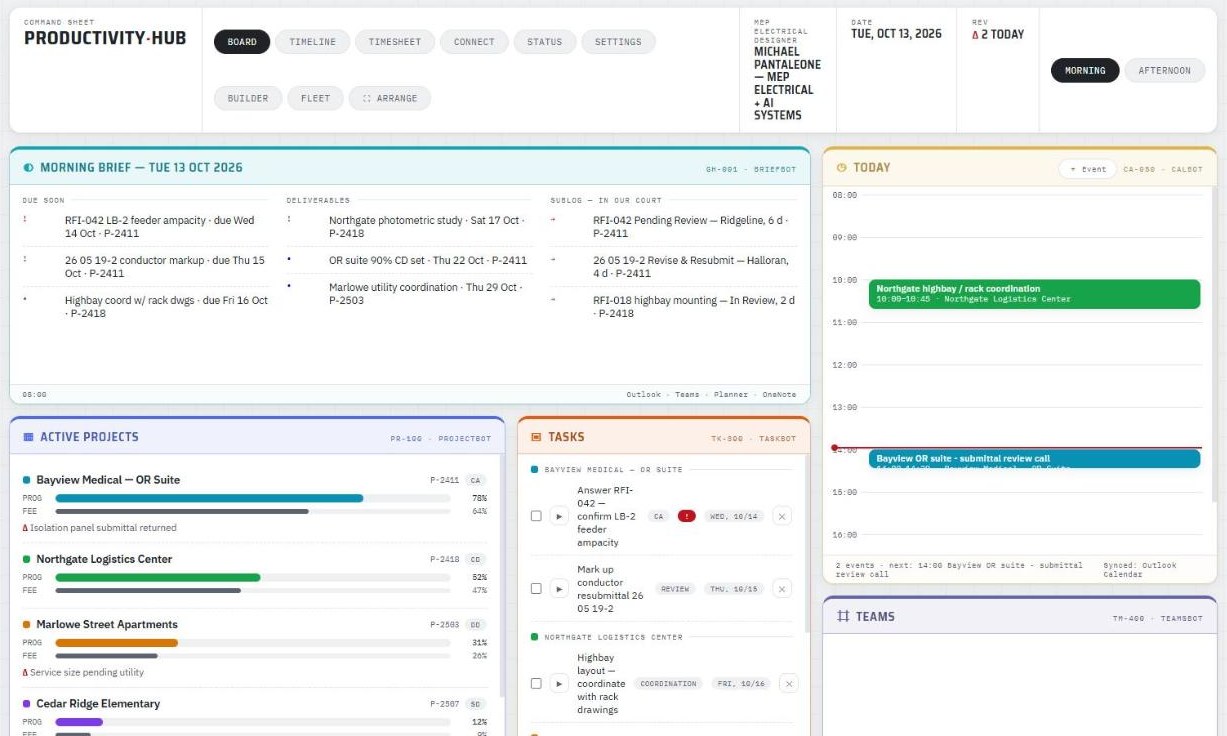Viewport: 1227px width, 736px height.
Task: Open the Board tab
Action: click(x=242, y=42)
